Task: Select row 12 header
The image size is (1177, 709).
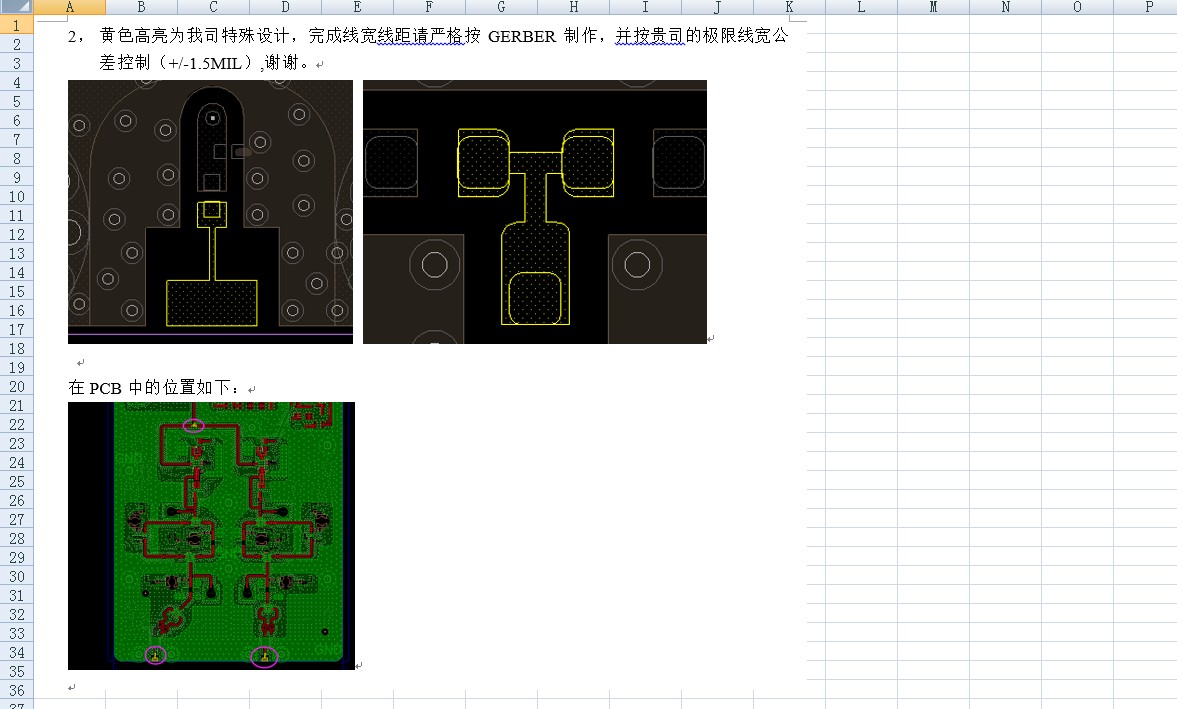Action: 17,234
